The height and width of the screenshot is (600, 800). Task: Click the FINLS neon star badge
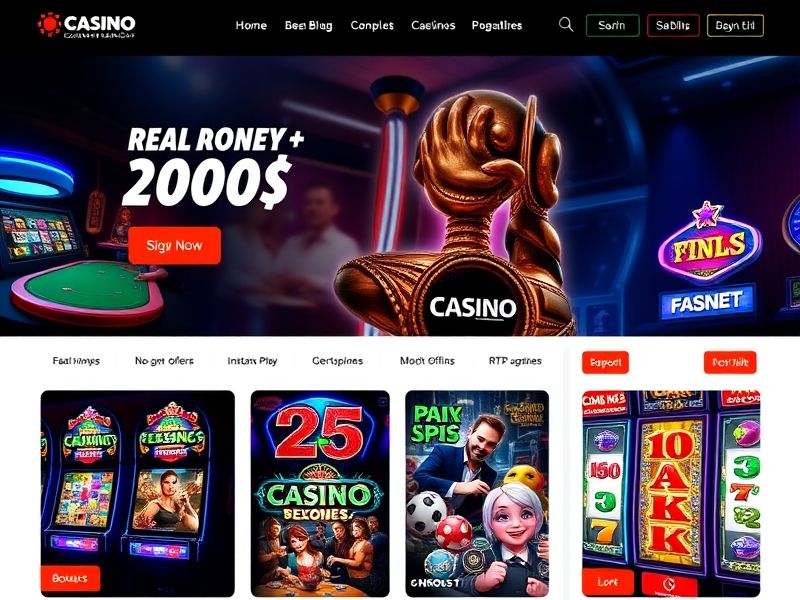click(709, 242)
